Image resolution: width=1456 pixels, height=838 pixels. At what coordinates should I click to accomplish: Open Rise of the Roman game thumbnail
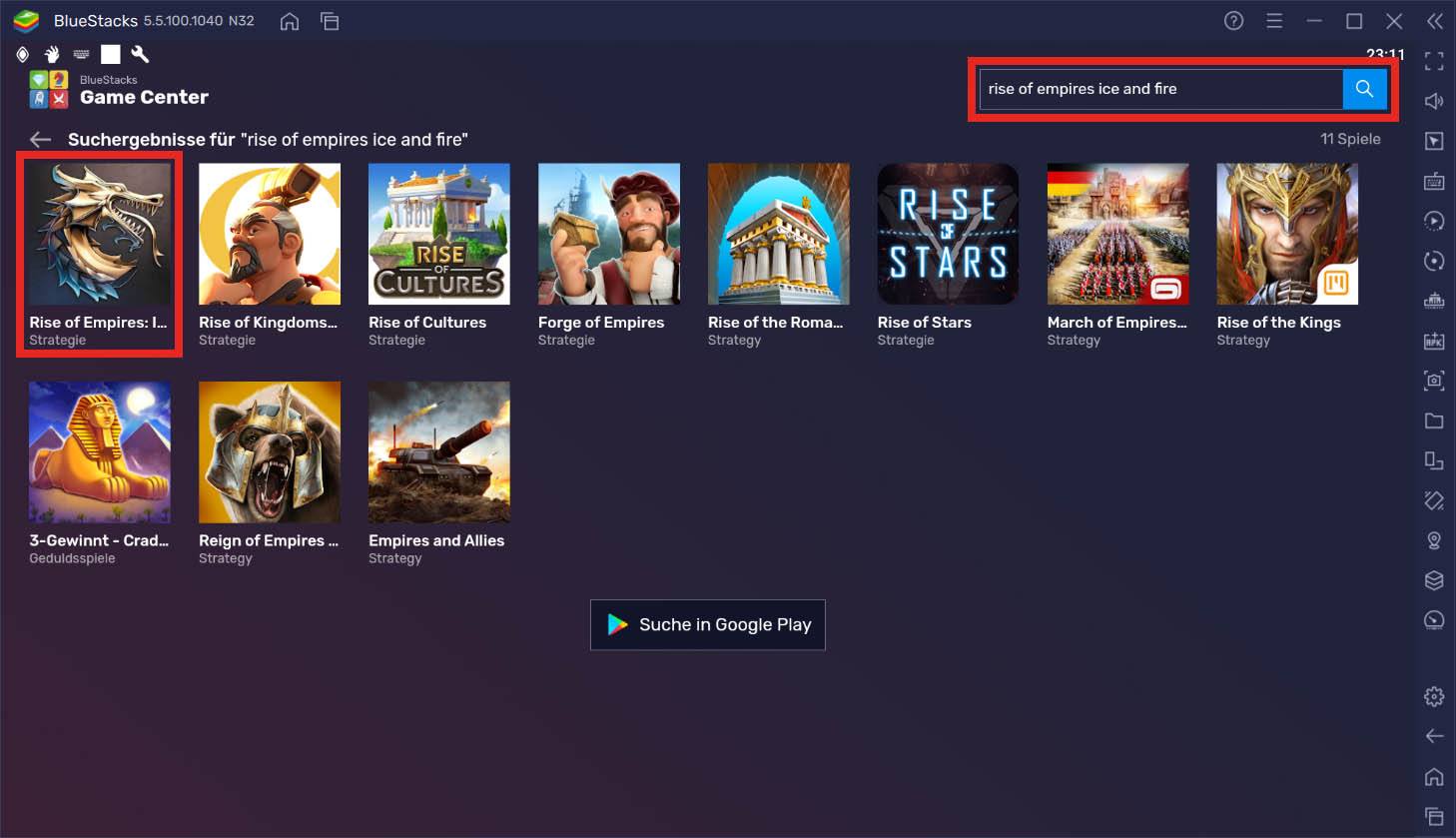point(779,234)
